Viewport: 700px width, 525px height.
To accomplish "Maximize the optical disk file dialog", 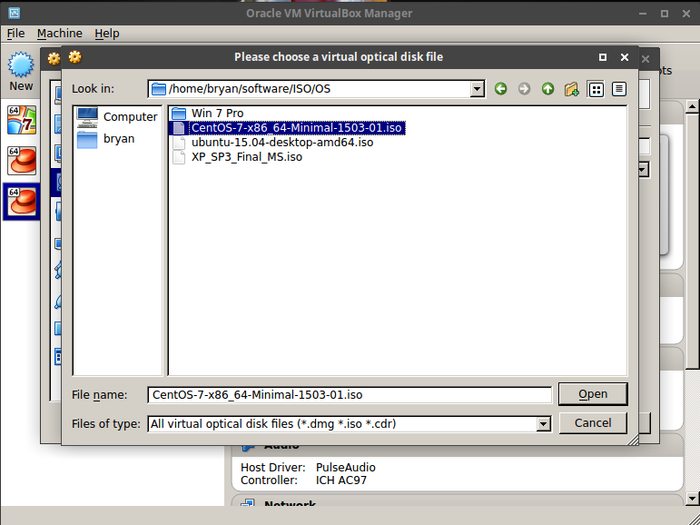I will coord(603,57).
